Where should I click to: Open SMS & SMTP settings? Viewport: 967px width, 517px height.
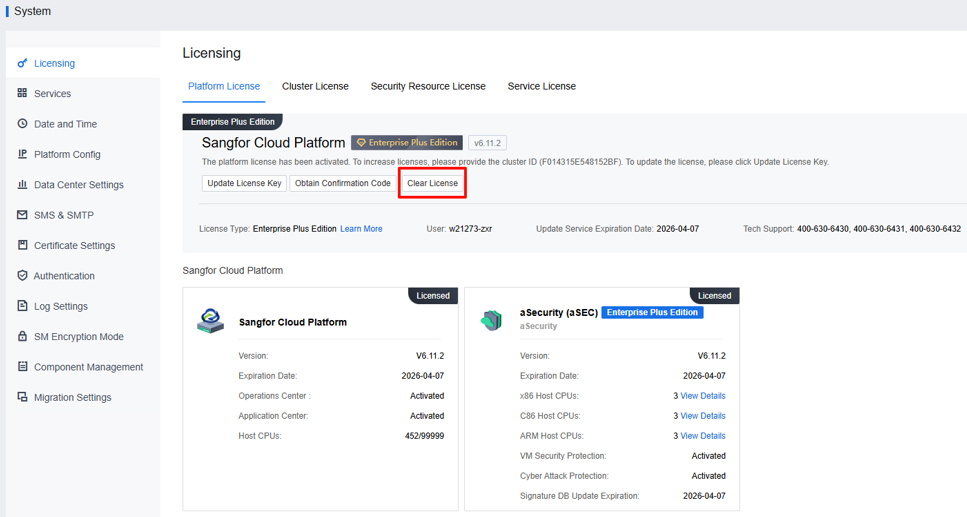(x=83, y=215)
